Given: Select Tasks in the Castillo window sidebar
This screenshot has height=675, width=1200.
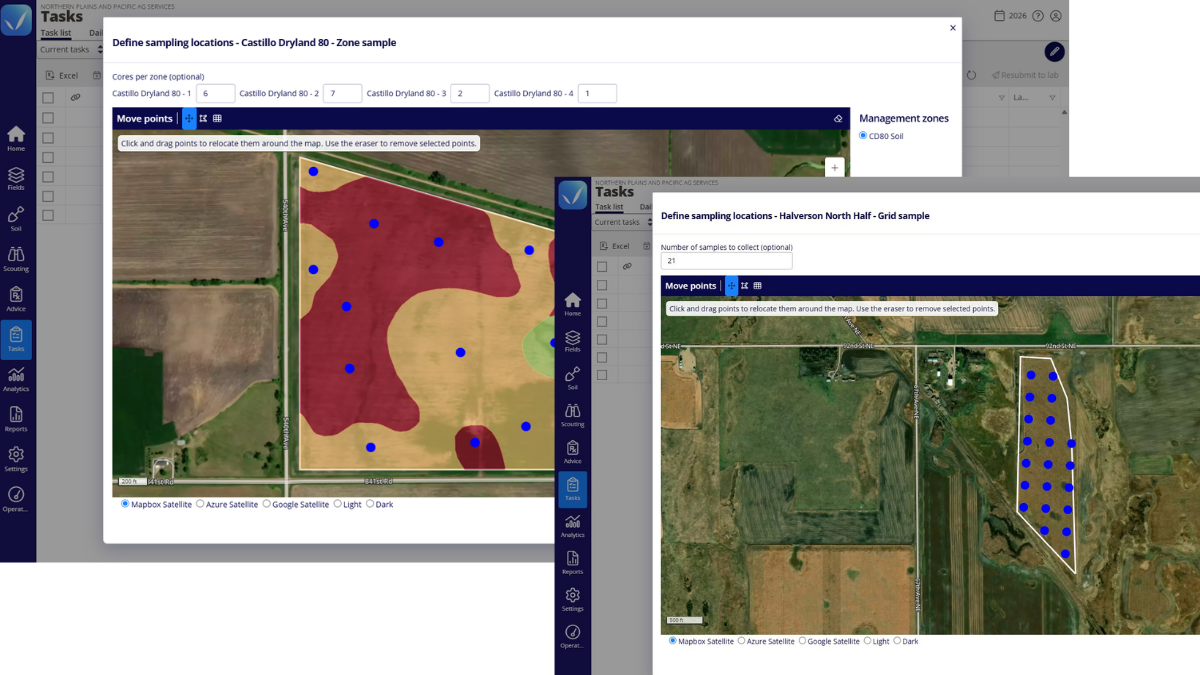Looking at the screenshot, I should point(16,339).
